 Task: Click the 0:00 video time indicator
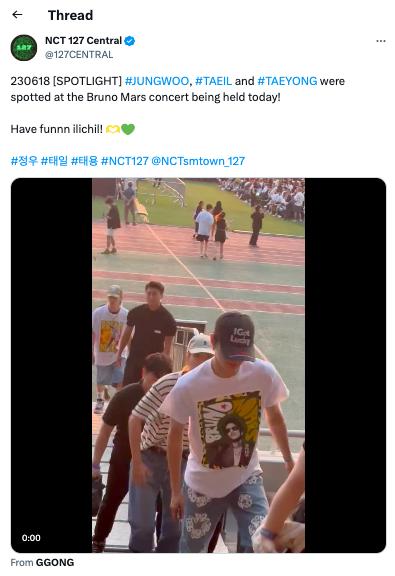pyautogui.click(x=31, y=538)
